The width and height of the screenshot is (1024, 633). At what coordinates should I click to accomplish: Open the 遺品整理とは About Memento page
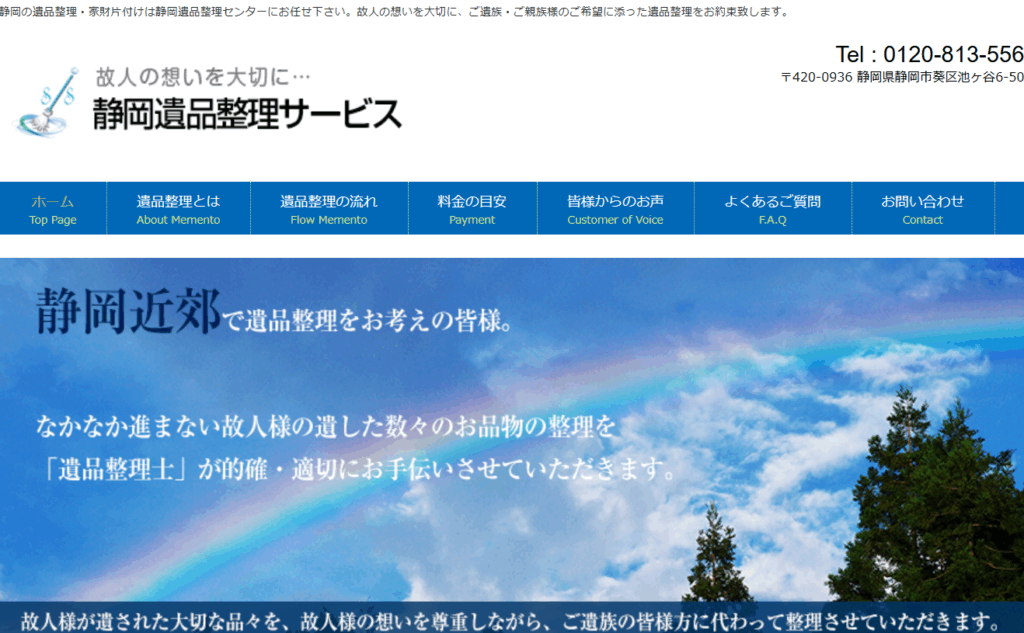[x=178, y=209]
